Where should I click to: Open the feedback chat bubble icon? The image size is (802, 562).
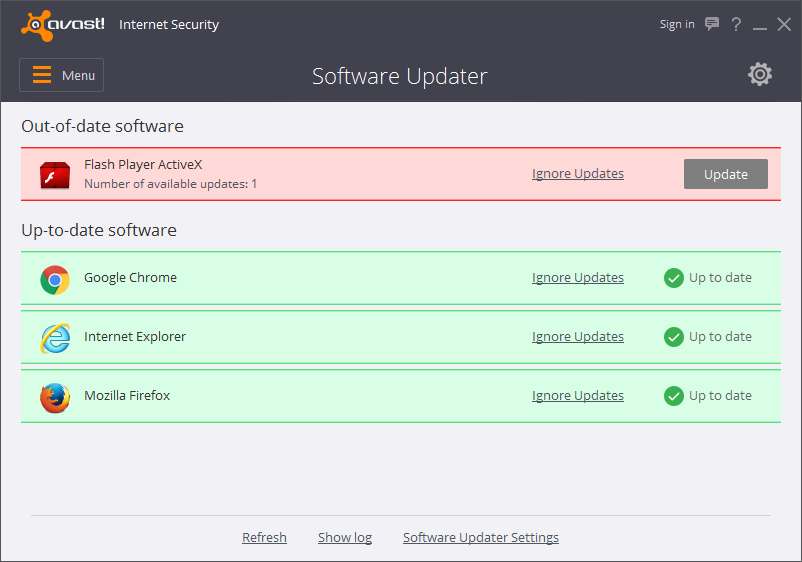point(711,24)
